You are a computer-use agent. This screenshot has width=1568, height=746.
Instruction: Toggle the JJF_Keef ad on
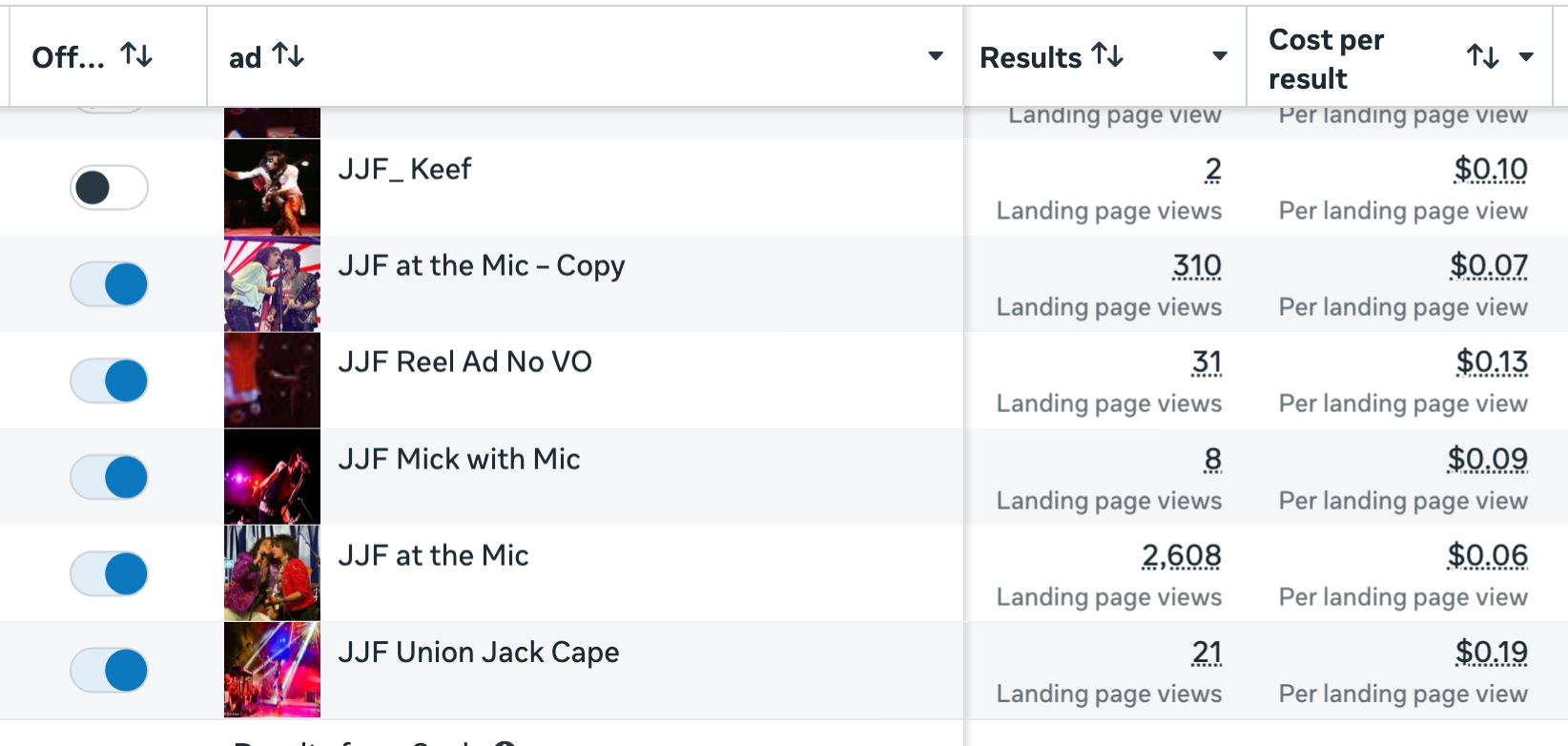click(x=109, y=188)
